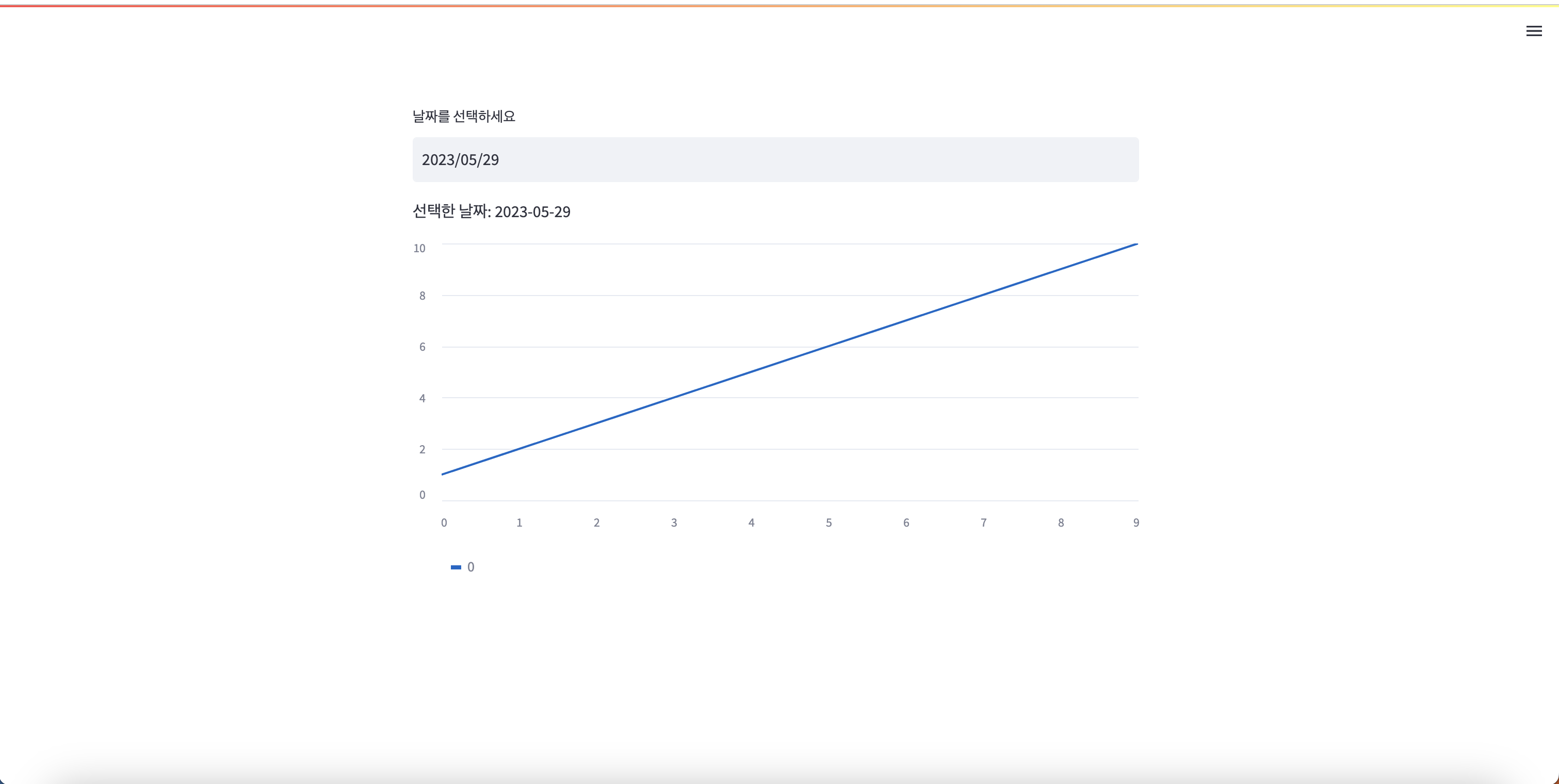Click the 2023/05/29 date input field

[x=775, y=160]
